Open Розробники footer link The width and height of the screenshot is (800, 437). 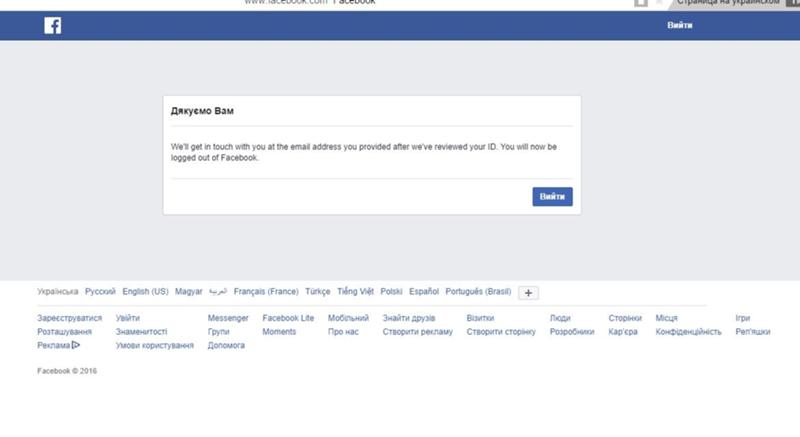click(572, 332)
